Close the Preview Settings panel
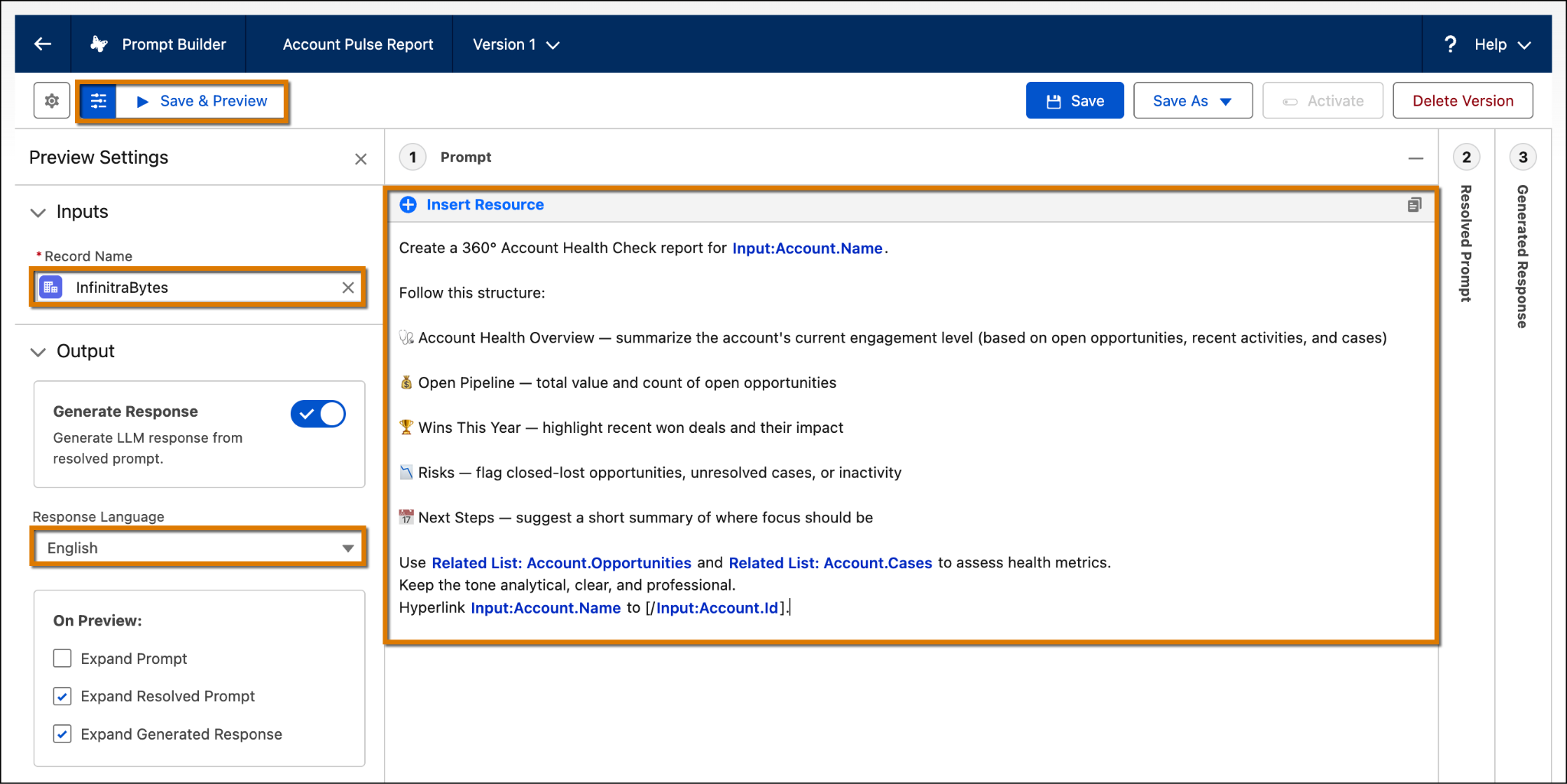 click(361, 159)
